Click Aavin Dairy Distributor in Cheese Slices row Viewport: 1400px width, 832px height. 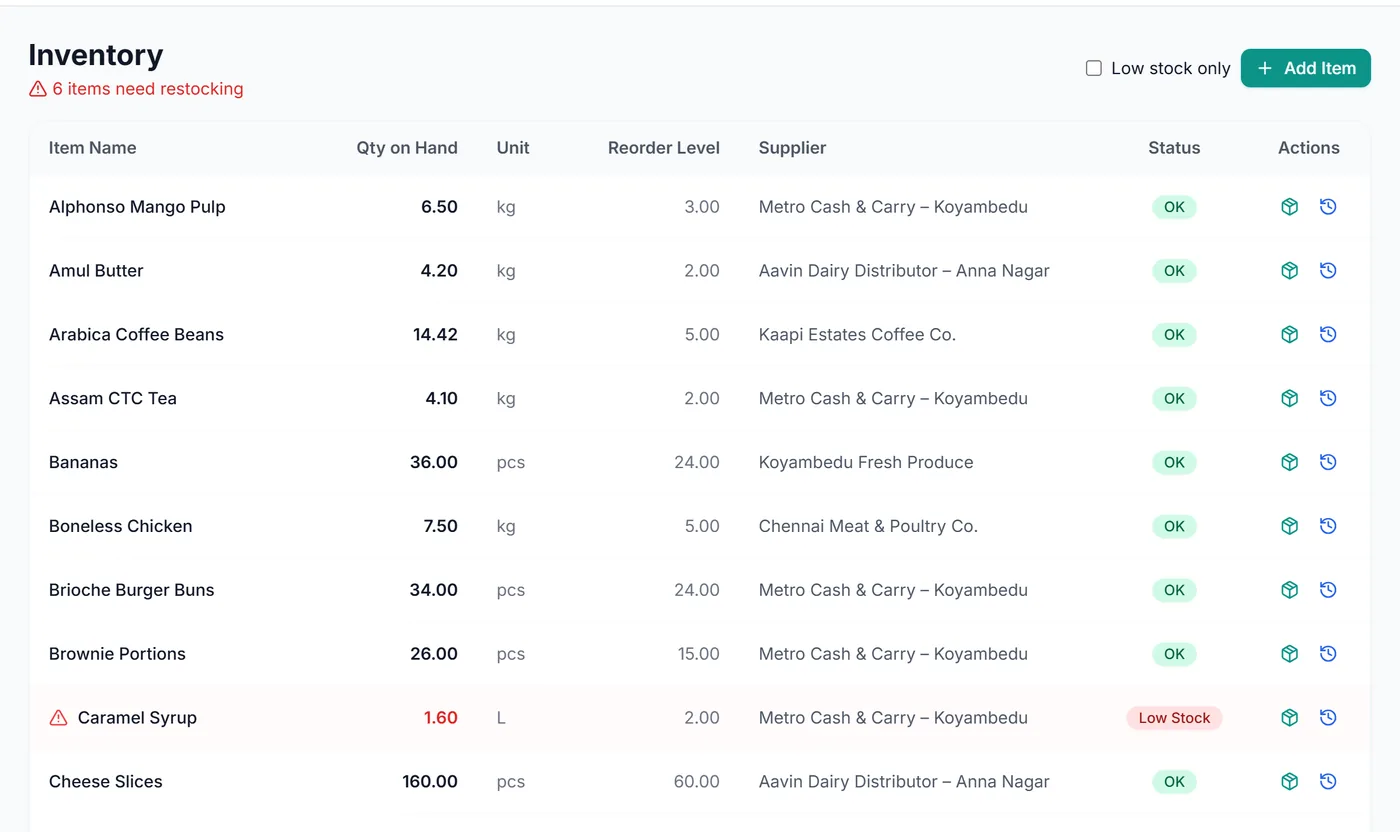(x=904, y=782)
